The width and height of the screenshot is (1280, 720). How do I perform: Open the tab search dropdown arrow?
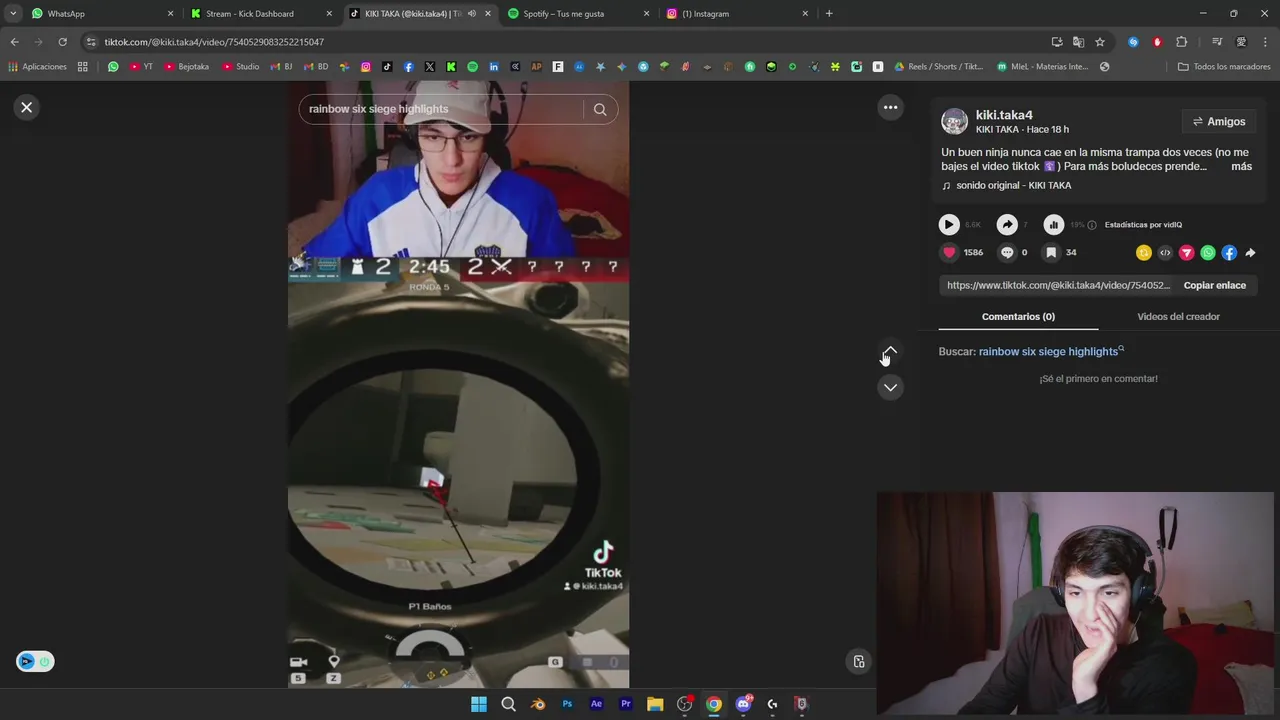[13, 14]
